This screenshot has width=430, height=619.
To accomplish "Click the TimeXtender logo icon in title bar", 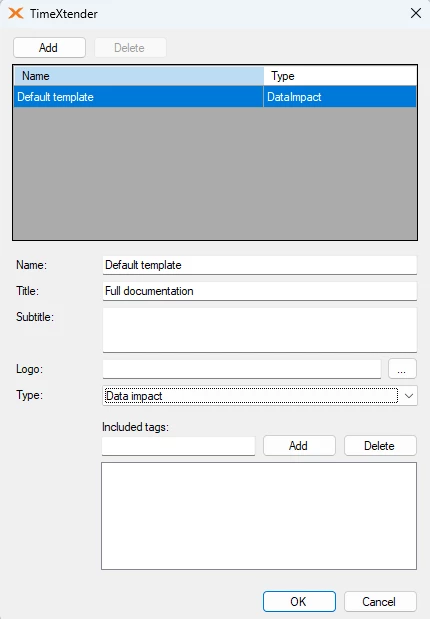I will click(16, 13).
